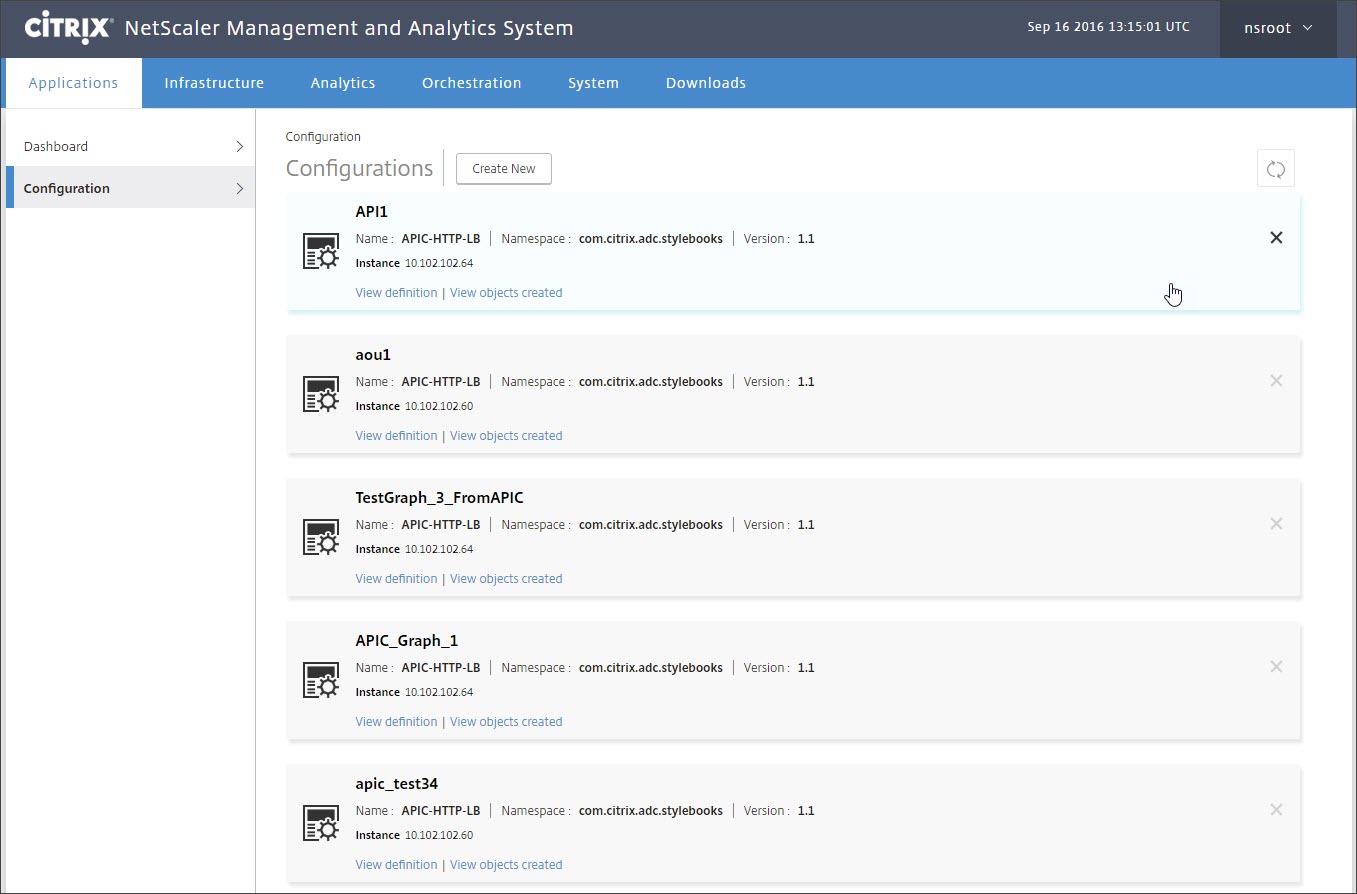
Task: Open the System tab
Action: point(593,83)
